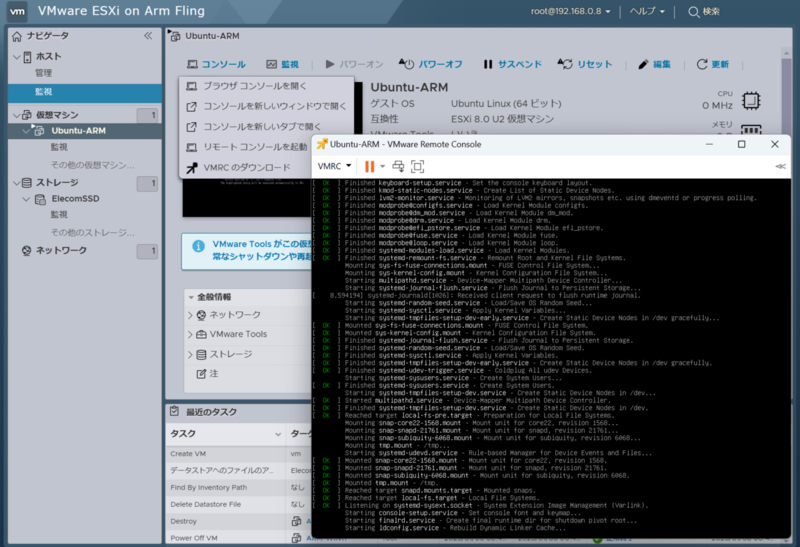
Task: Collapse the Ubuntu-ARM tree node
Action: (x=26, y=131)
